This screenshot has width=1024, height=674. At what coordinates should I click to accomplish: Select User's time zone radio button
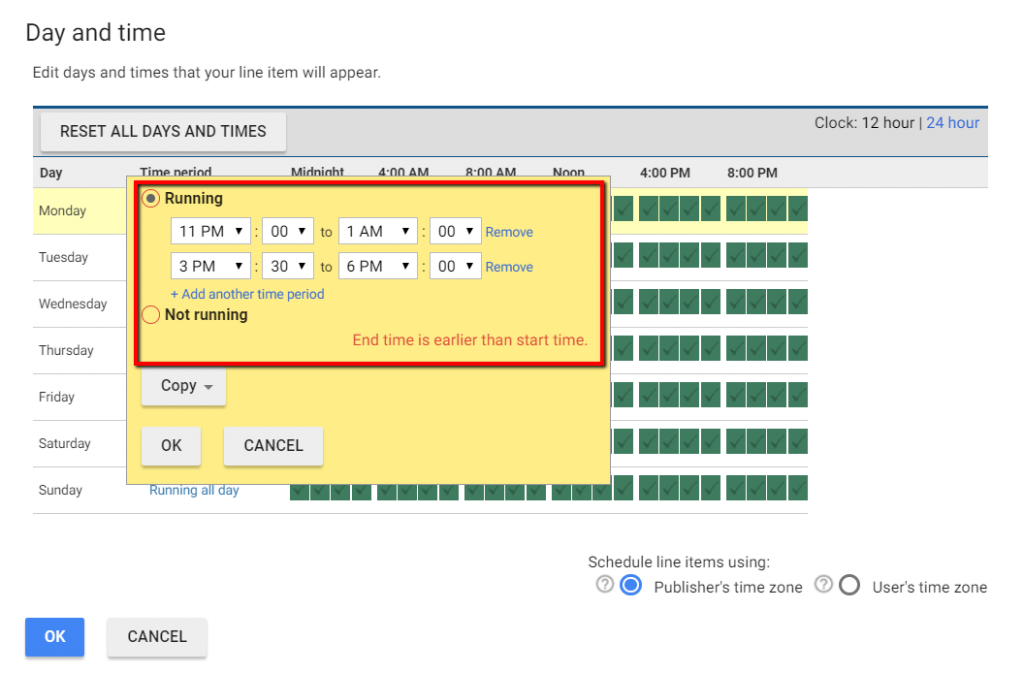pos(849,585)
